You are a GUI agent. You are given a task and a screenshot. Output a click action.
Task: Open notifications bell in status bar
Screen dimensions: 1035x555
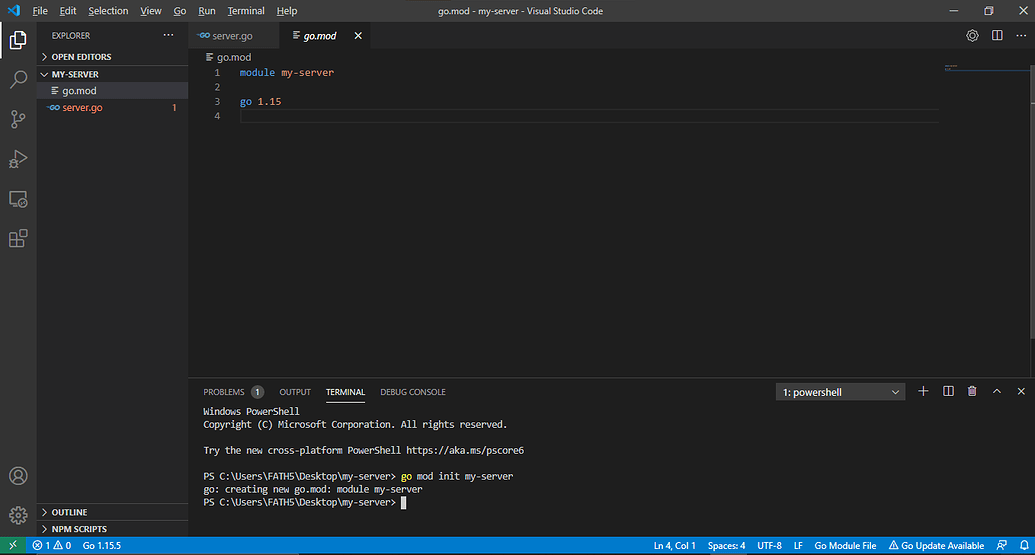point(1024,545)
